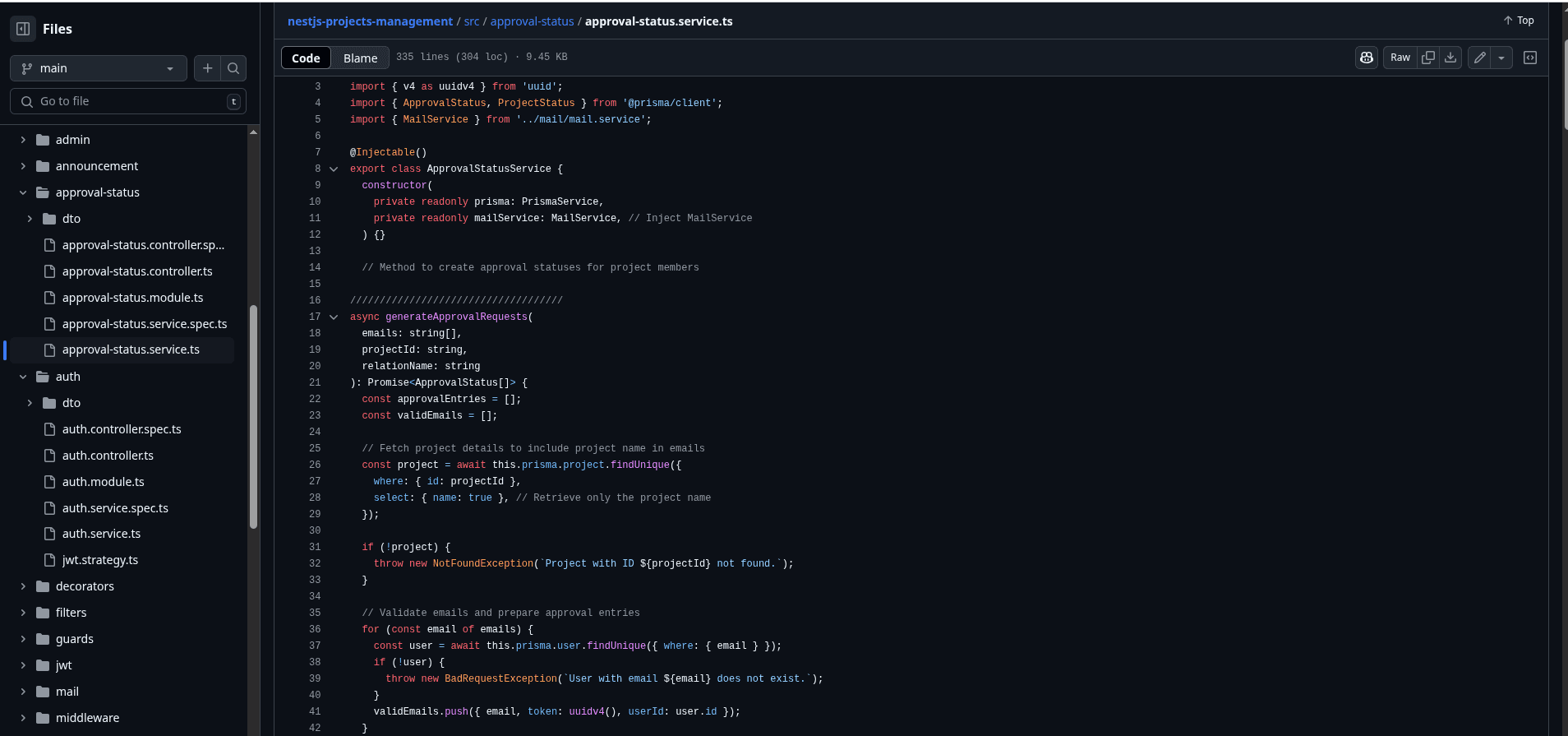1568x736 pixels.
Task: Click the file tree vertical scrollbar
Action: tap(253, 417)
